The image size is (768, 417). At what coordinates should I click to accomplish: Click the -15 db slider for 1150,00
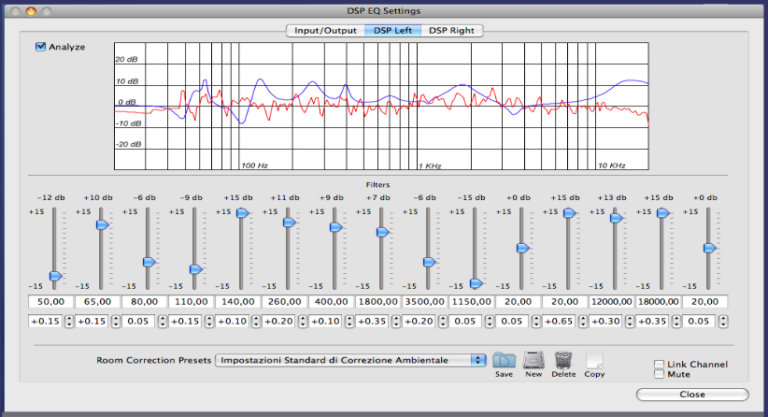click(x=476, y=283)
